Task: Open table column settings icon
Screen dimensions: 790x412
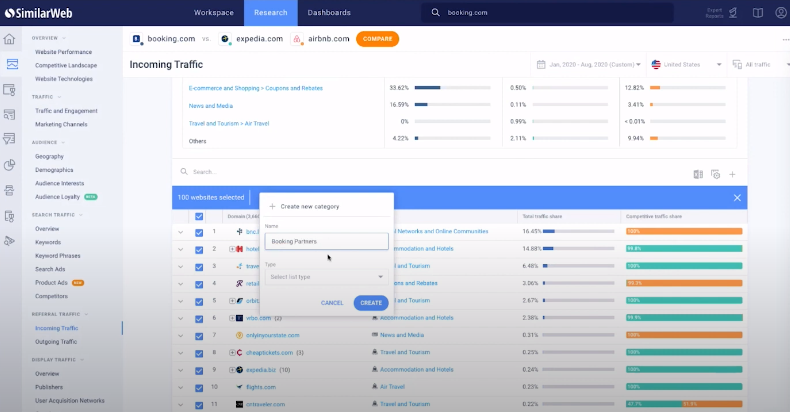Action: click(x=715, y=173)
